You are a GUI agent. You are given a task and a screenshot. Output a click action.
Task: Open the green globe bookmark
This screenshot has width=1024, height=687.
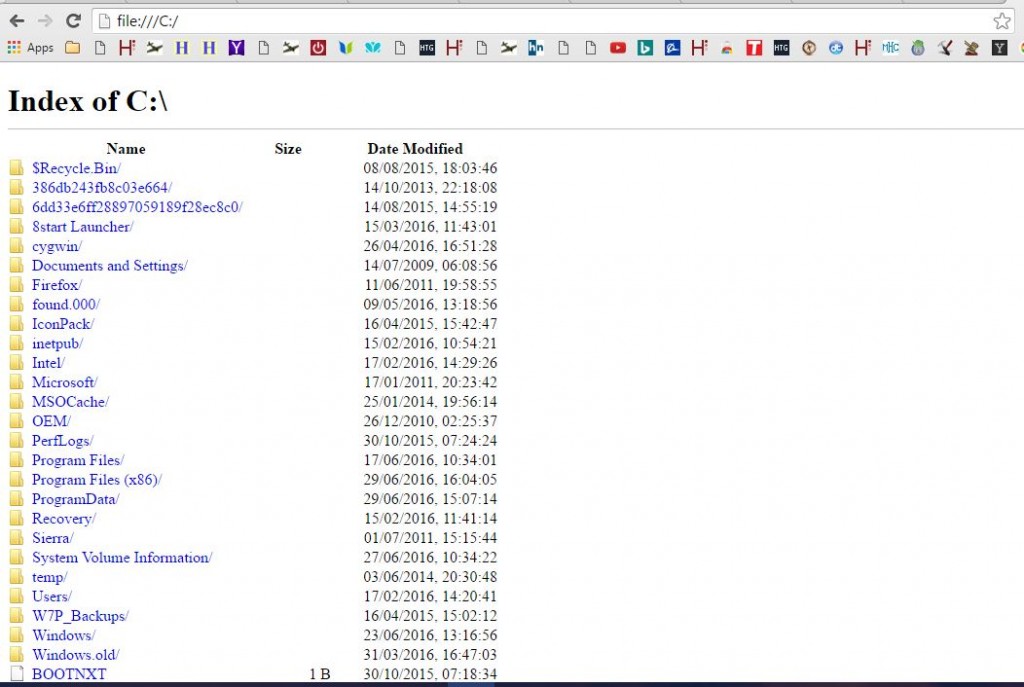[918, 48]
